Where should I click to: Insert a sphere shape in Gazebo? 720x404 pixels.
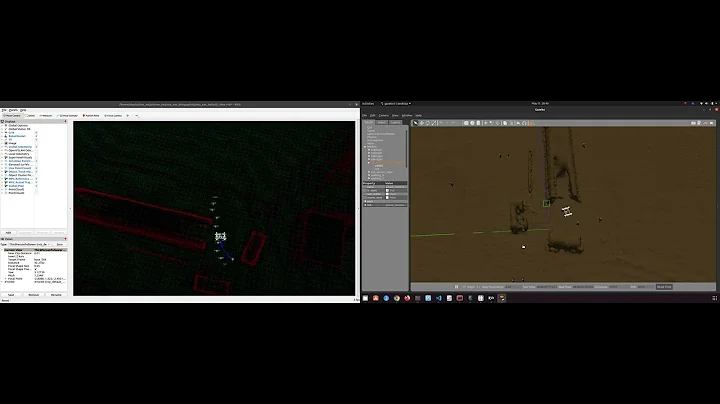(x=472, y=123)
